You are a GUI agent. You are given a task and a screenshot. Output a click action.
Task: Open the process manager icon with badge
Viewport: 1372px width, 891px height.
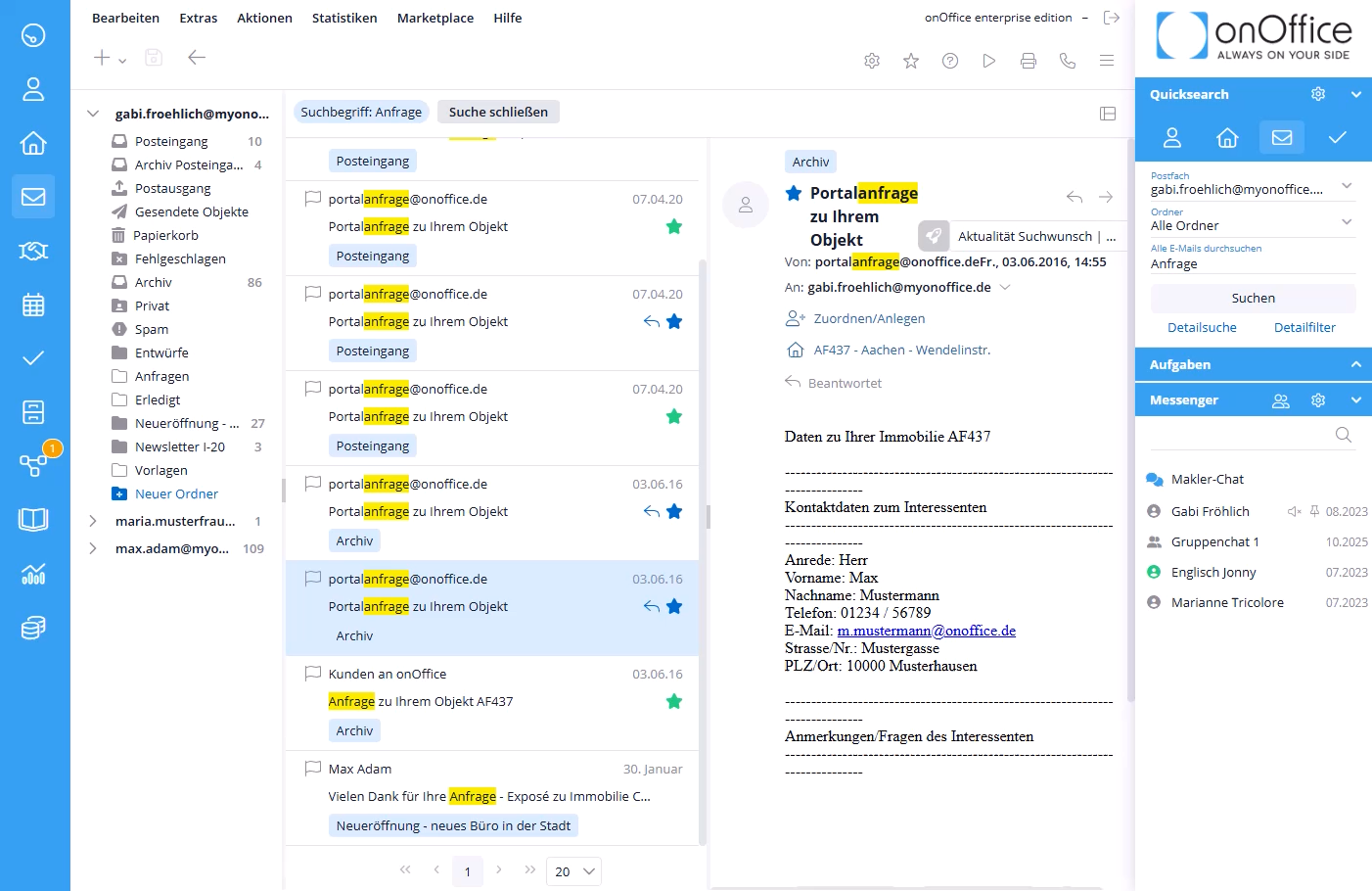35,464
